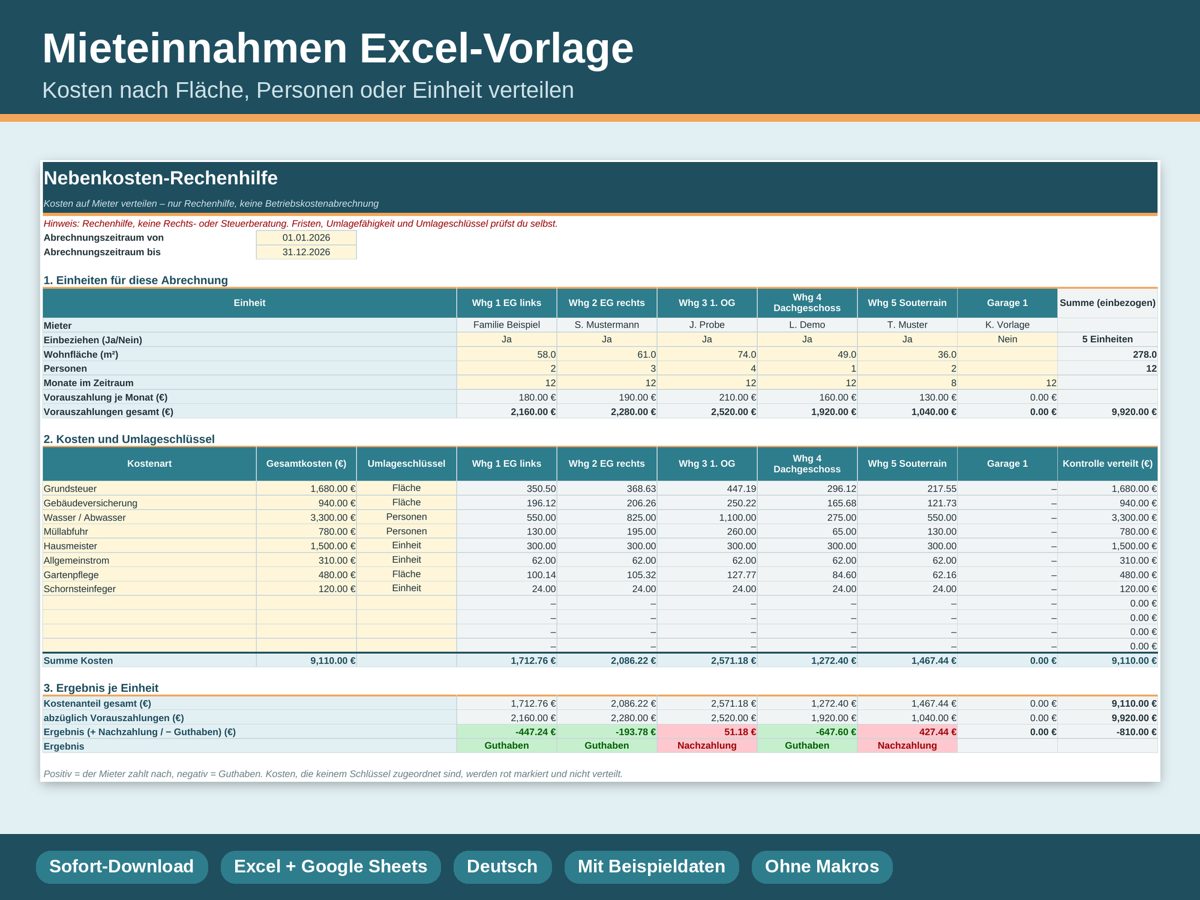The height and width of the screenshot is (900, 1200).
Task: Click the Ohne Makros badge
Action: [822, 867]
